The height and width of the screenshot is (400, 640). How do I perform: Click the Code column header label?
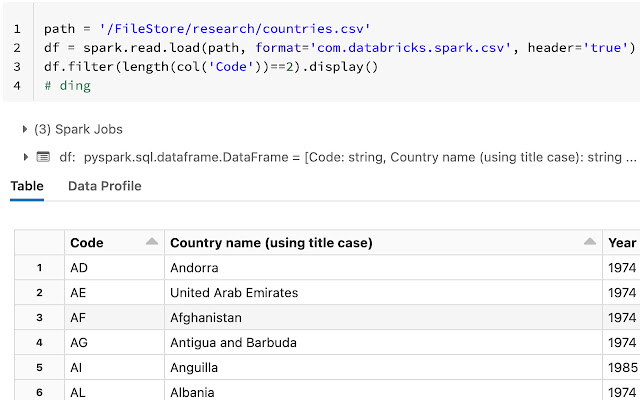click(x=87, y=243)
